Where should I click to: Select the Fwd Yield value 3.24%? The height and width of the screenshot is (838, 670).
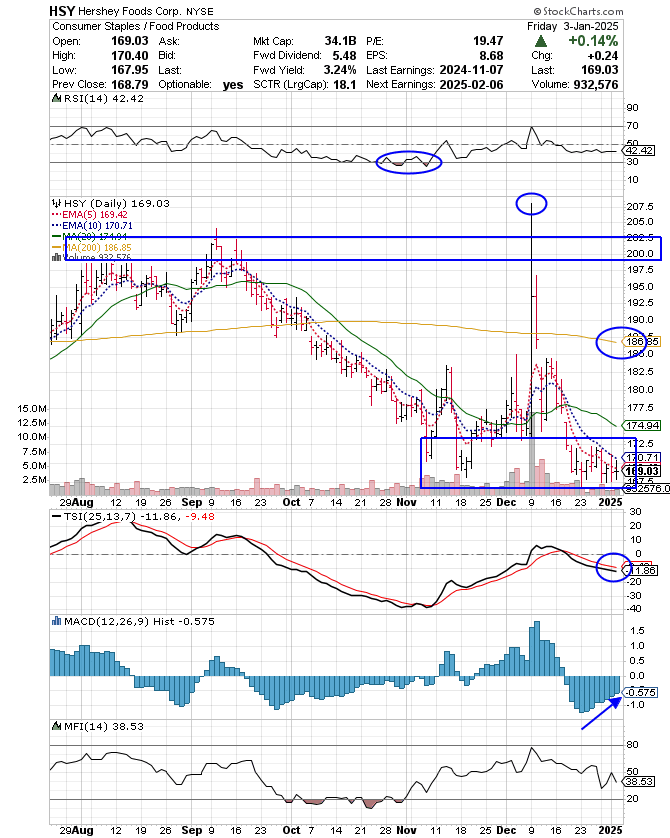click(340, 70)
